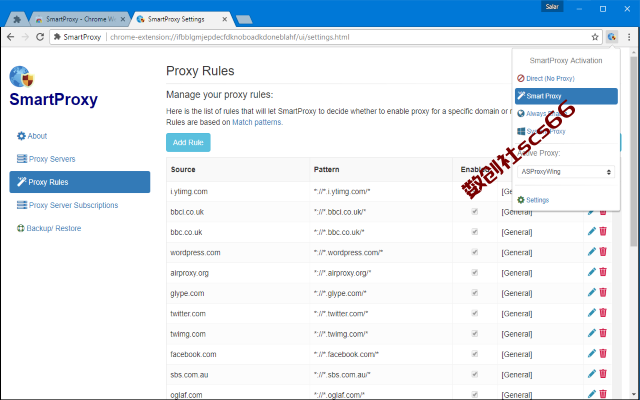This screenshot has height=400, width=640.
Task: Toggle Enabled checkbox for airproxy.org
Action: pos(474,272)
